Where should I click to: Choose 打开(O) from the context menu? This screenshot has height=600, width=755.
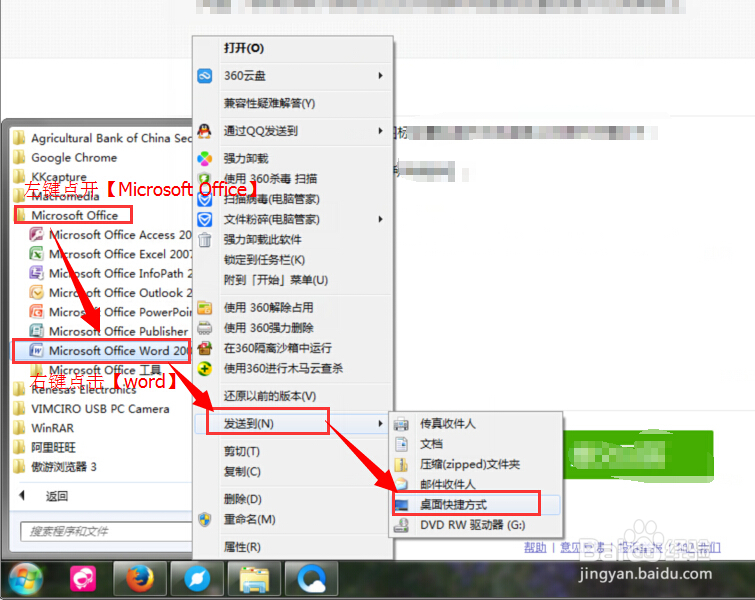click(x=244, y=48)
